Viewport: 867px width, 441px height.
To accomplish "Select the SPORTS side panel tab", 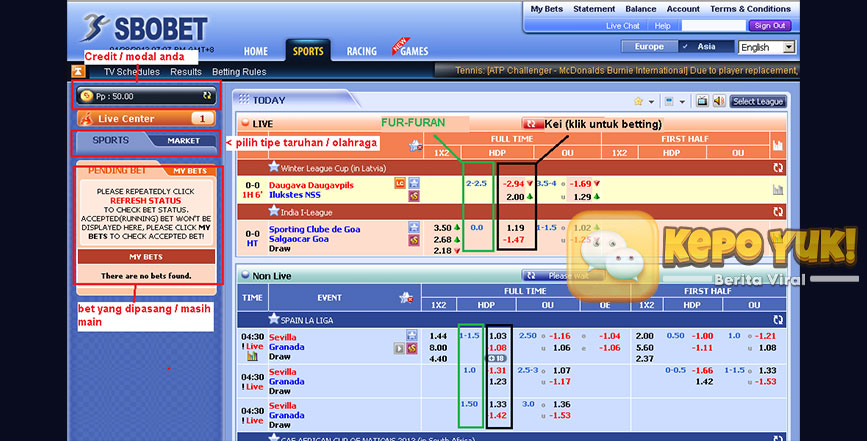I will 111,140.
